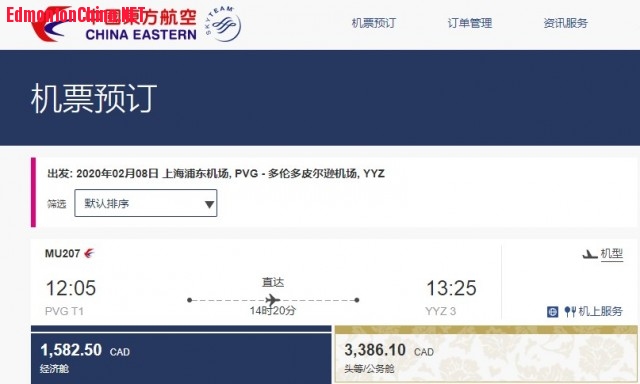Image resolution: width=640 pixels, height=384 pixels.
Task: Click the blue globe wifi service icon
Action: [552, 312]
